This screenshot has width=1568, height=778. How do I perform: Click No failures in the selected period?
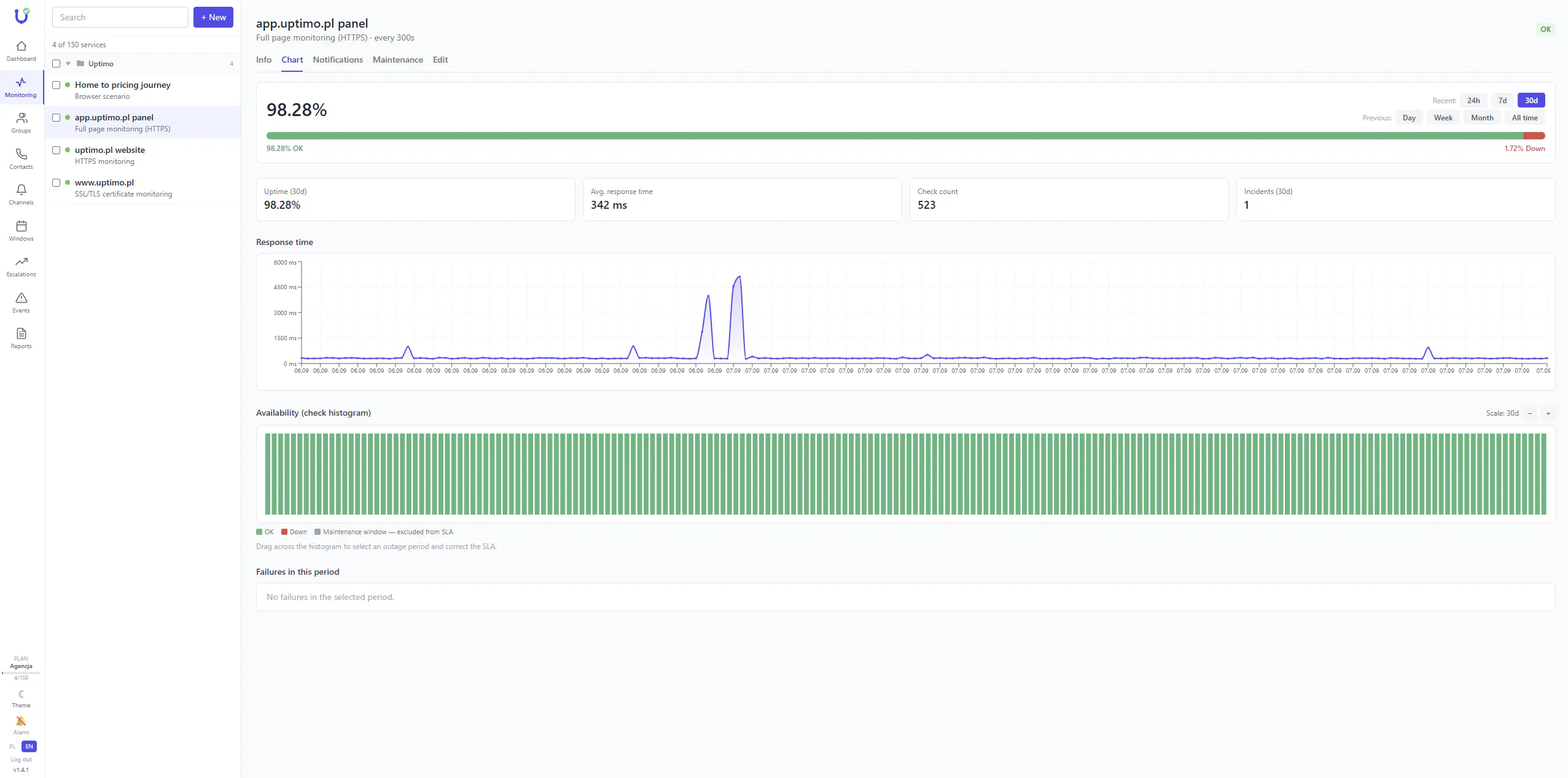(x=330, y=597)
